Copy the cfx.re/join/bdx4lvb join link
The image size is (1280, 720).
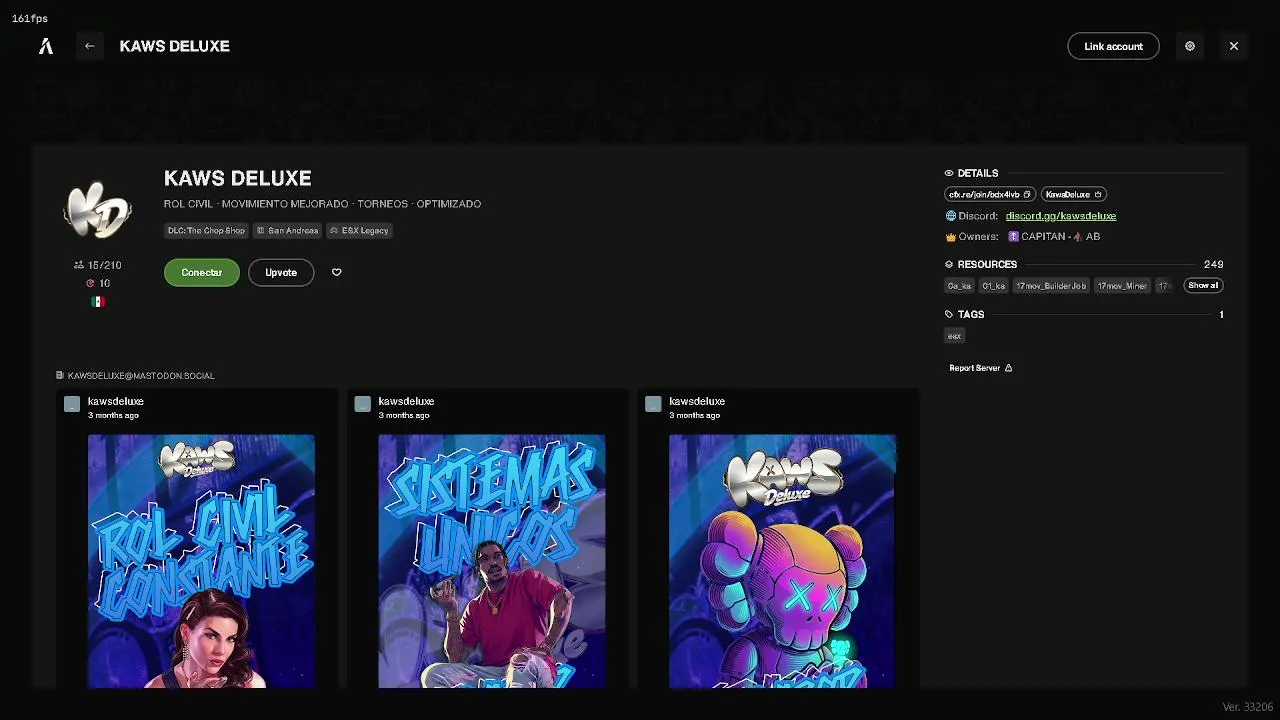tap(990, 195)
